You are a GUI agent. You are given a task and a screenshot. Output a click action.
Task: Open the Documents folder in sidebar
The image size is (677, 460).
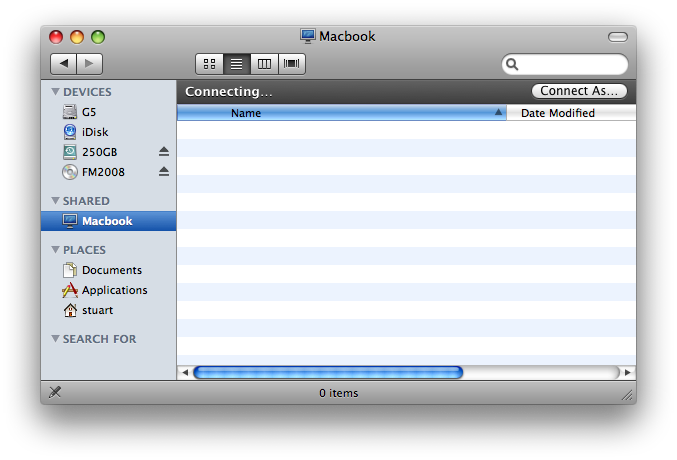click(x=111, y=270)
